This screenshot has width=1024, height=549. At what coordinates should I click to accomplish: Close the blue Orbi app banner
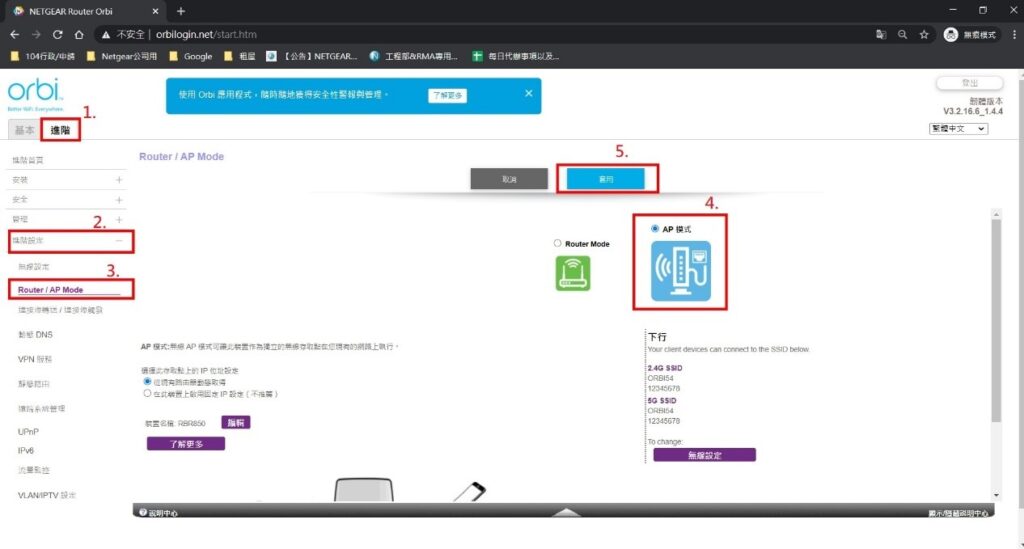pos(529,93)
